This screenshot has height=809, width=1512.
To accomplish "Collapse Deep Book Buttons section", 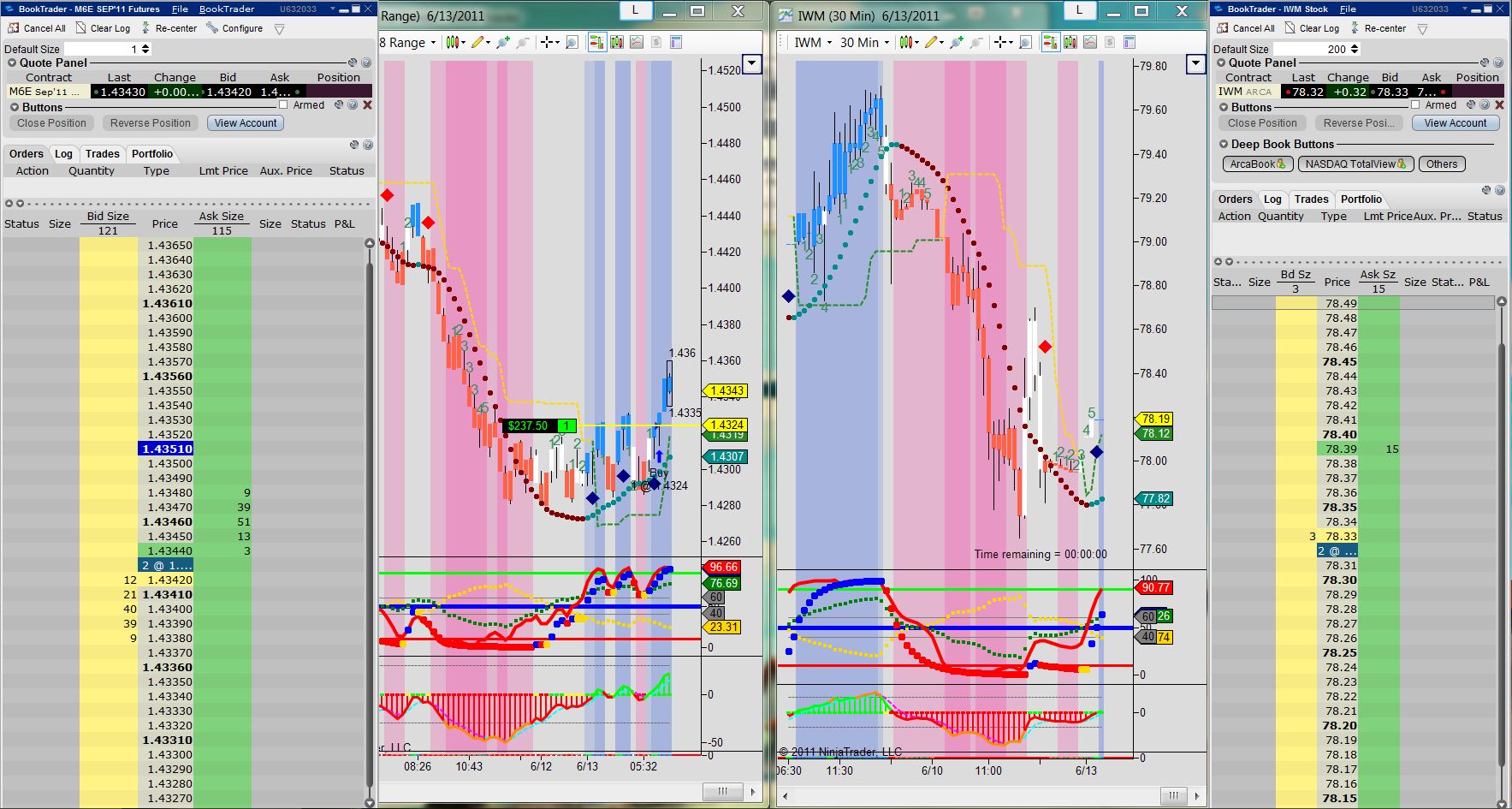I will click(x=1224, y=144).
